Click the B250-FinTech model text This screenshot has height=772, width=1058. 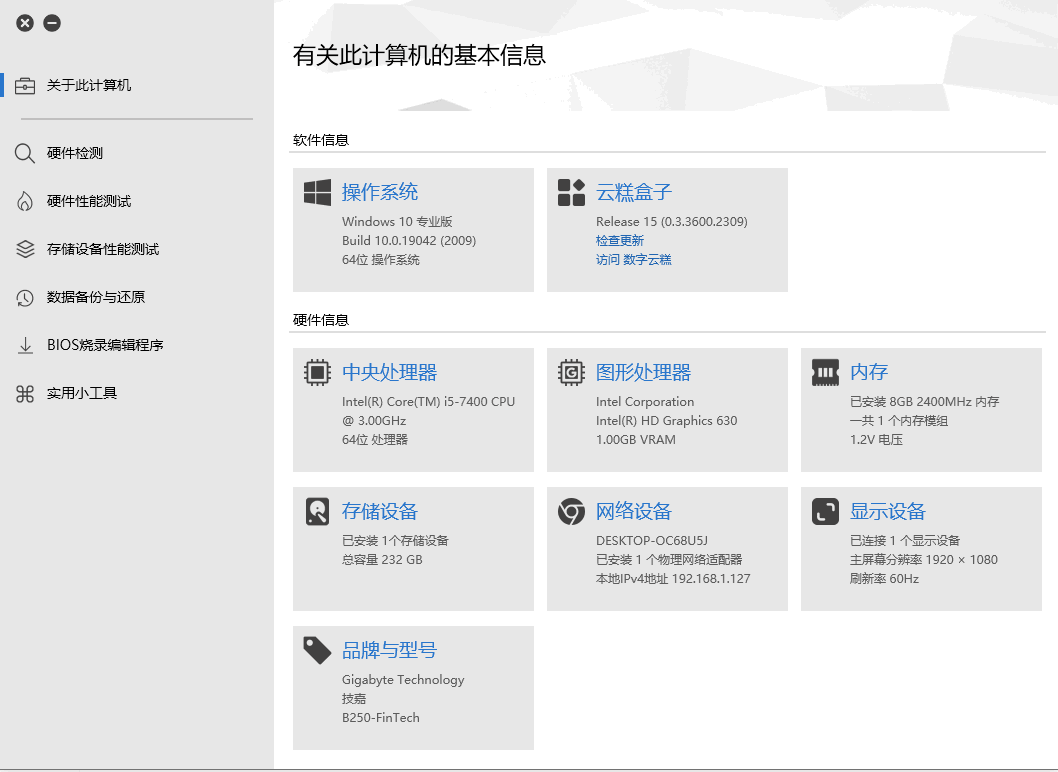click(381, 717)
